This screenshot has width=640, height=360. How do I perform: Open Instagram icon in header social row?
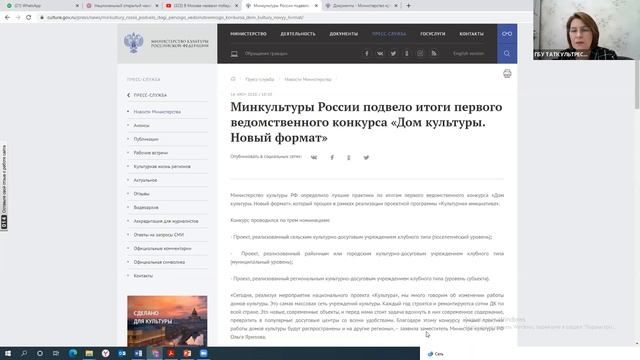coord(420,53)
